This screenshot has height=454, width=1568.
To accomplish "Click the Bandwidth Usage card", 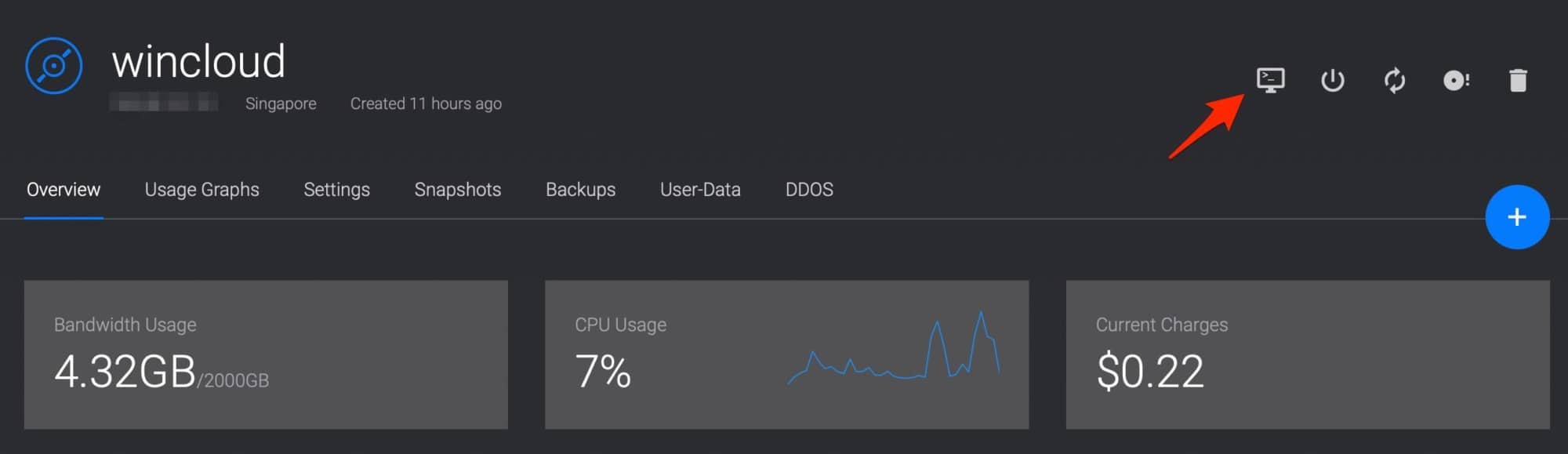I will [266, 354].
